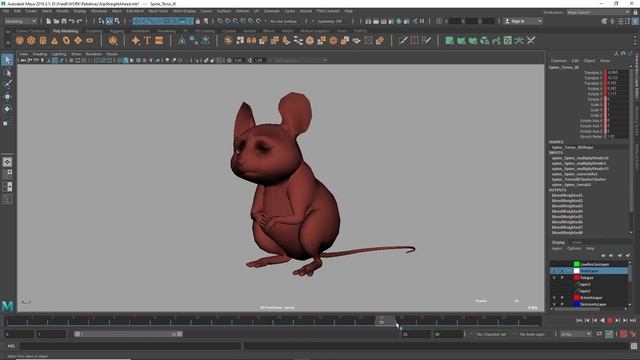Click the MEL command line input field
The width and height of the screenshot is (640, 360).
coord(130,346)
